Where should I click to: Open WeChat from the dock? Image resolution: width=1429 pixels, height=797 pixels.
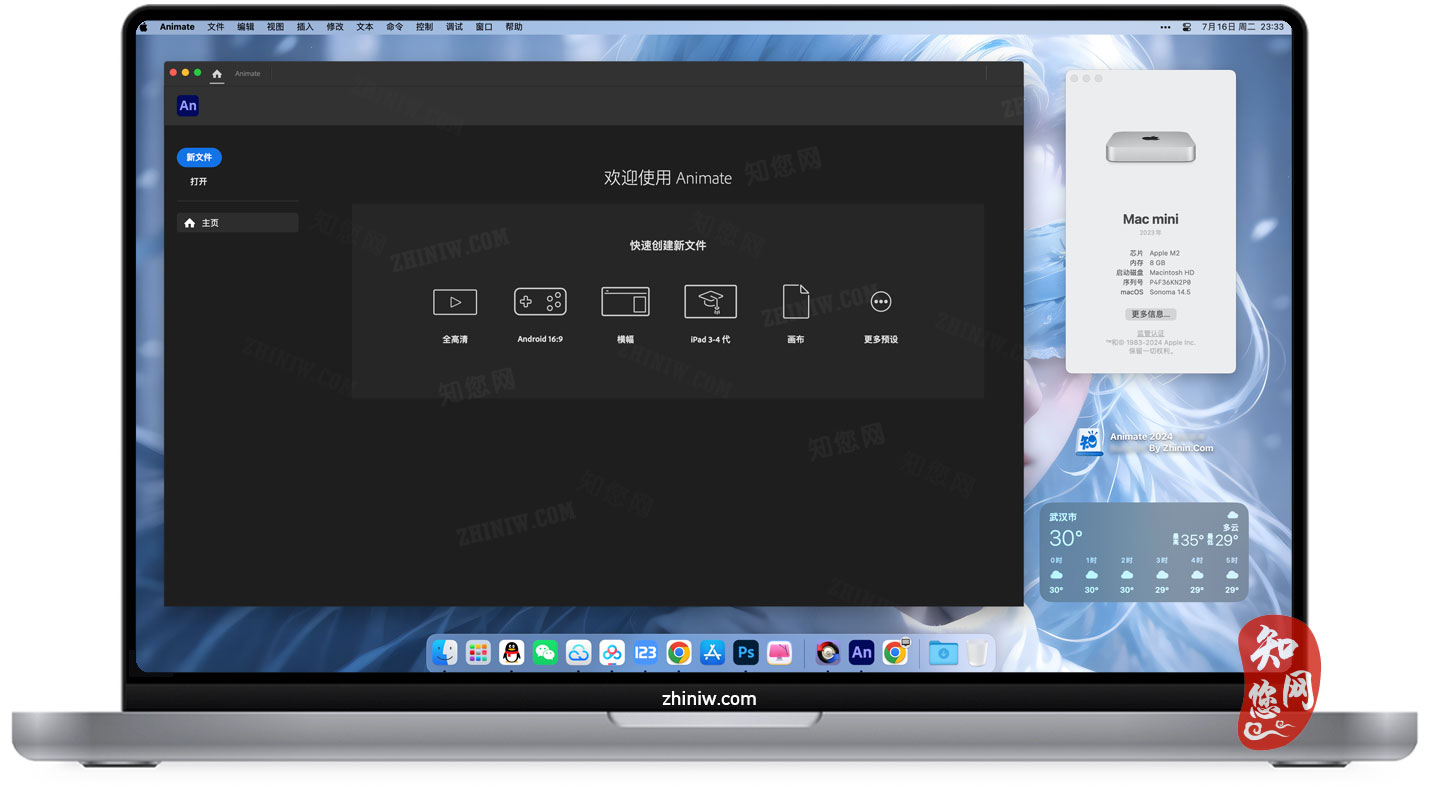click(x=545, y=653)
